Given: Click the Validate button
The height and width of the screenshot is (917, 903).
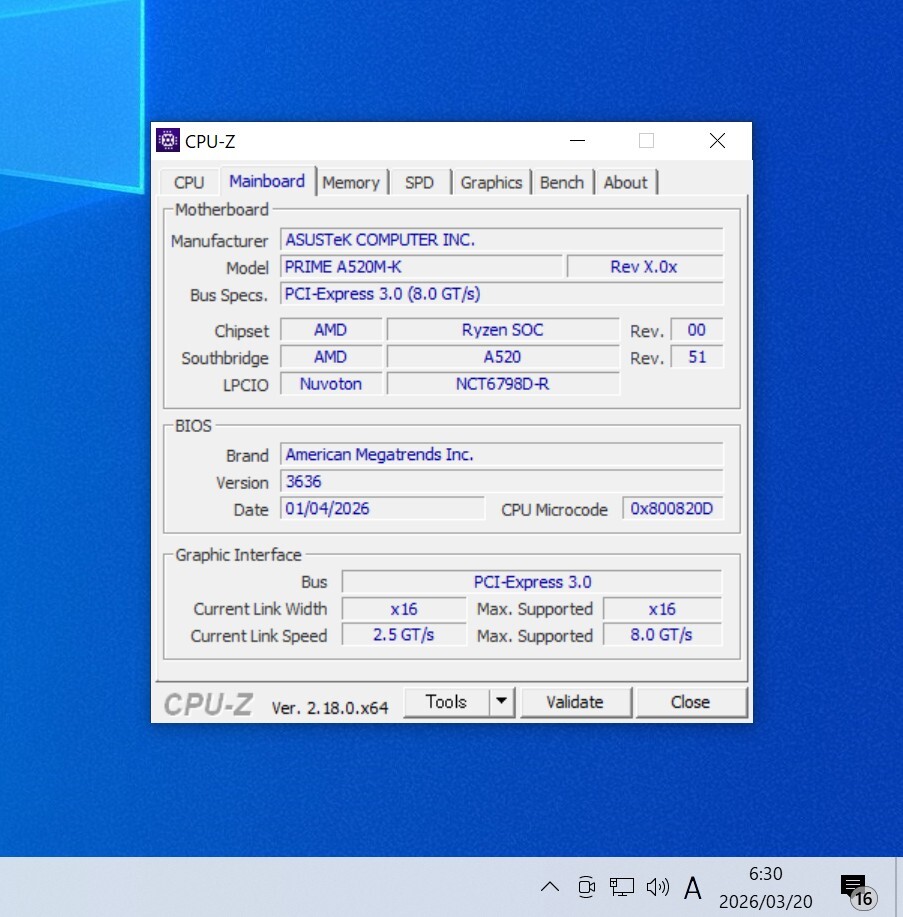Looking at the screenshot, I should click(575, 702).
